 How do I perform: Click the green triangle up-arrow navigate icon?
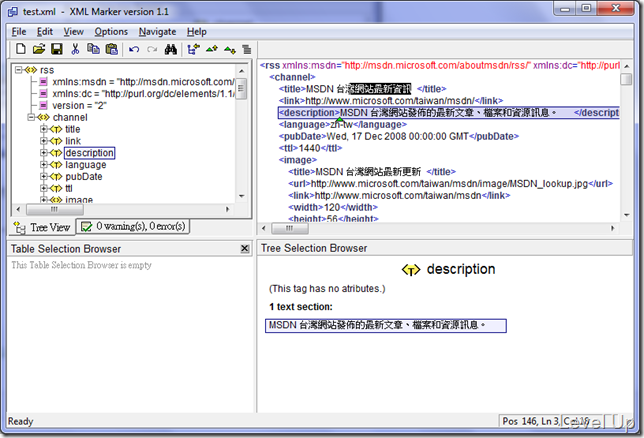pos(212,50)
